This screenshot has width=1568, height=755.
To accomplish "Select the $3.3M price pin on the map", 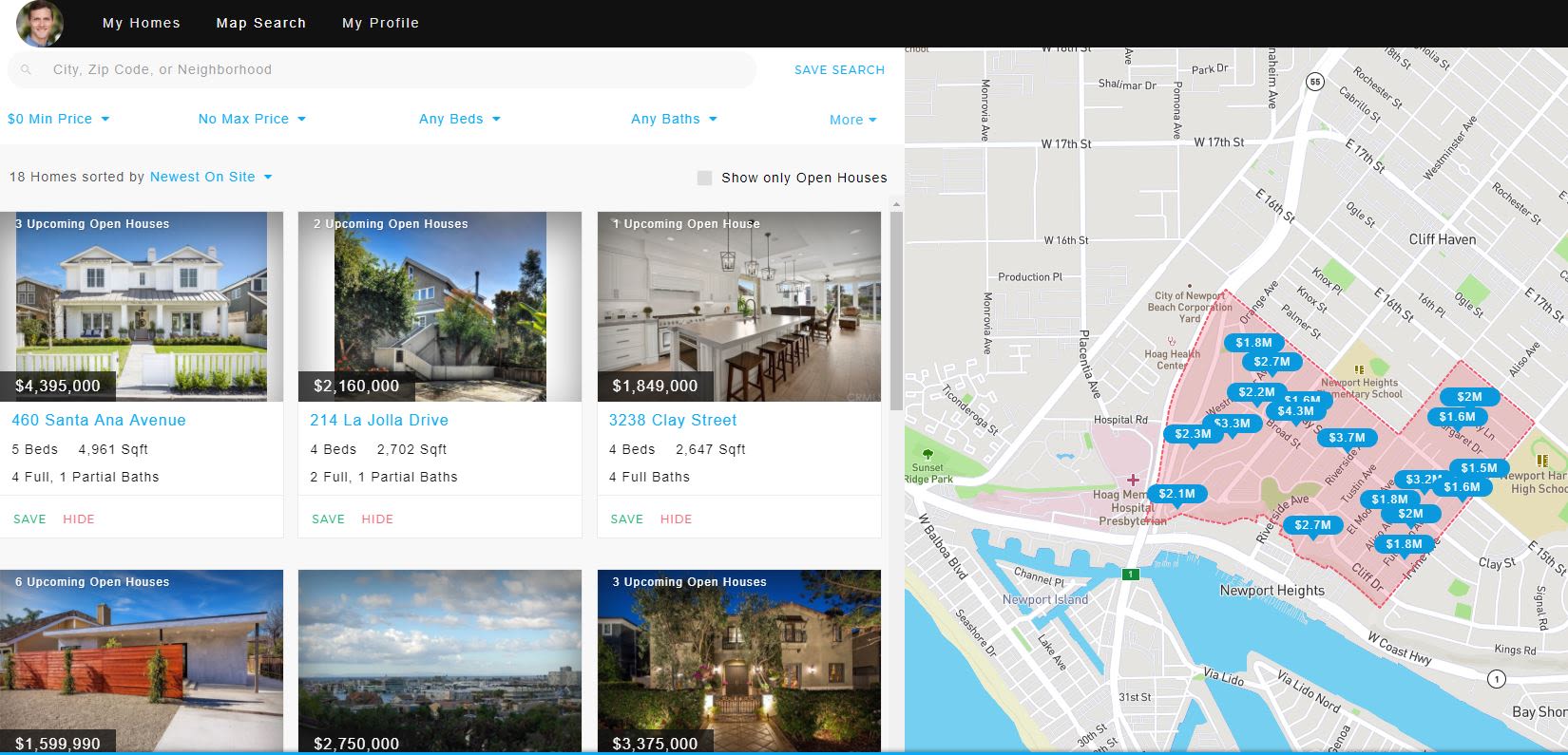I will tap(1233, 424).
